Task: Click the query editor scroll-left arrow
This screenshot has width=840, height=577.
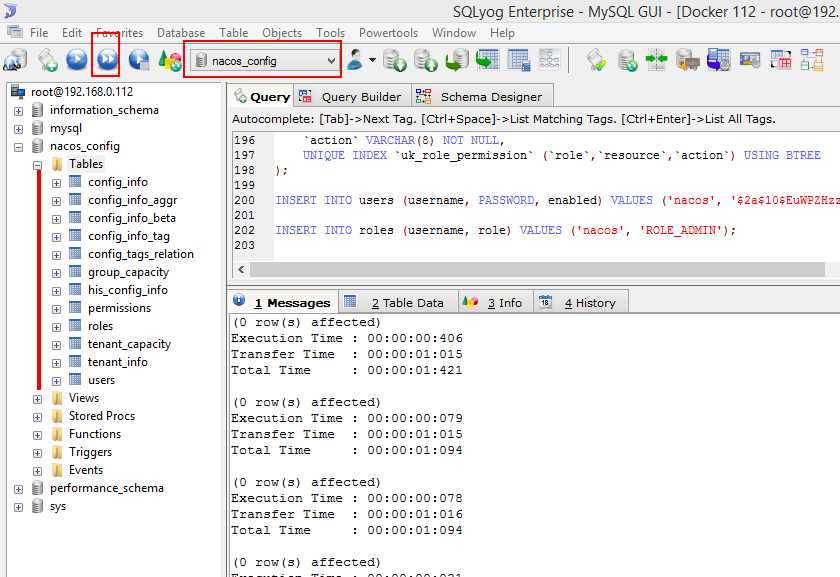Action: click(x=241, y=269)
